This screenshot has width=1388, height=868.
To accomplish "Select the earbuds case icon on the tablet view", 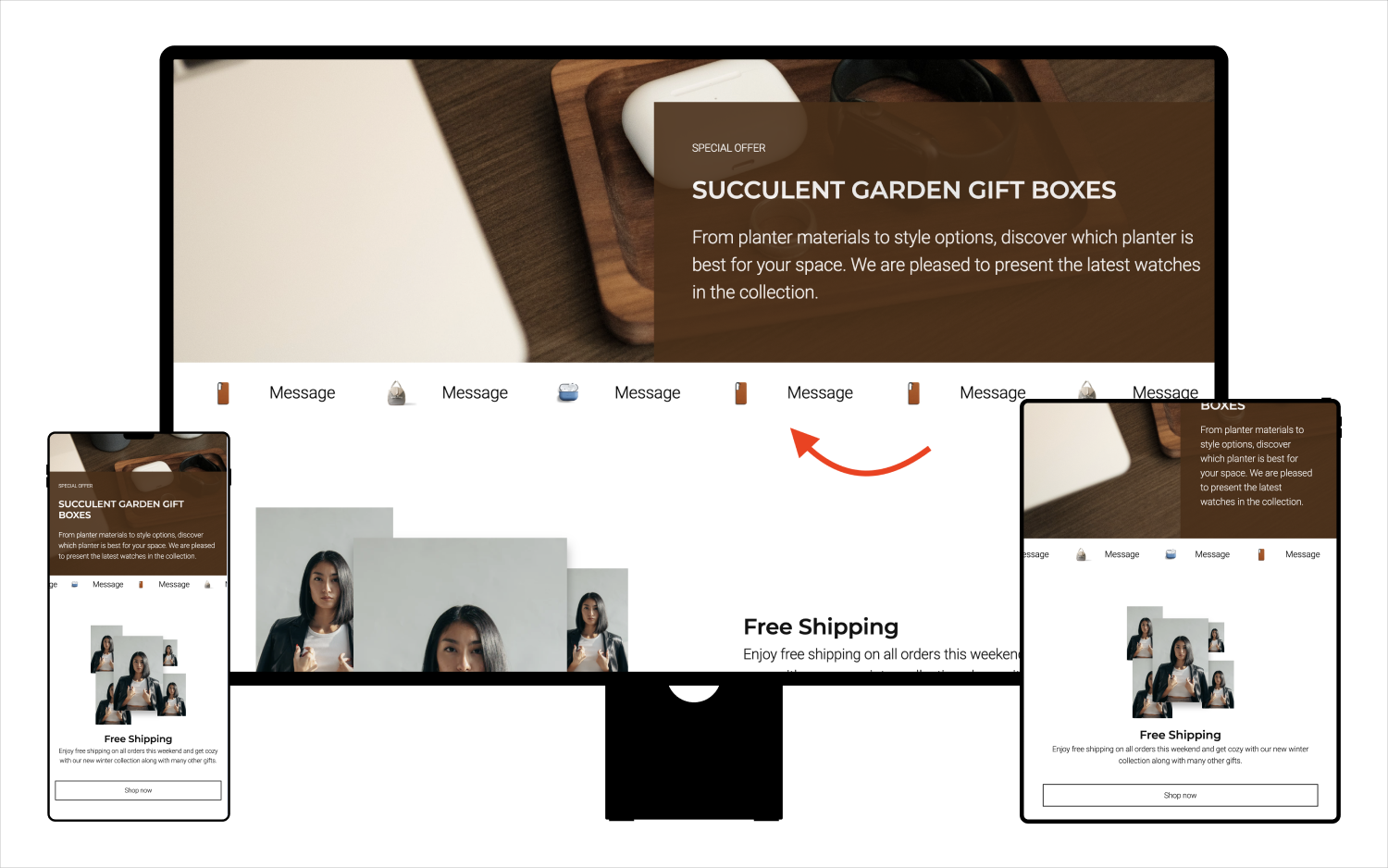I will 1171,553.
